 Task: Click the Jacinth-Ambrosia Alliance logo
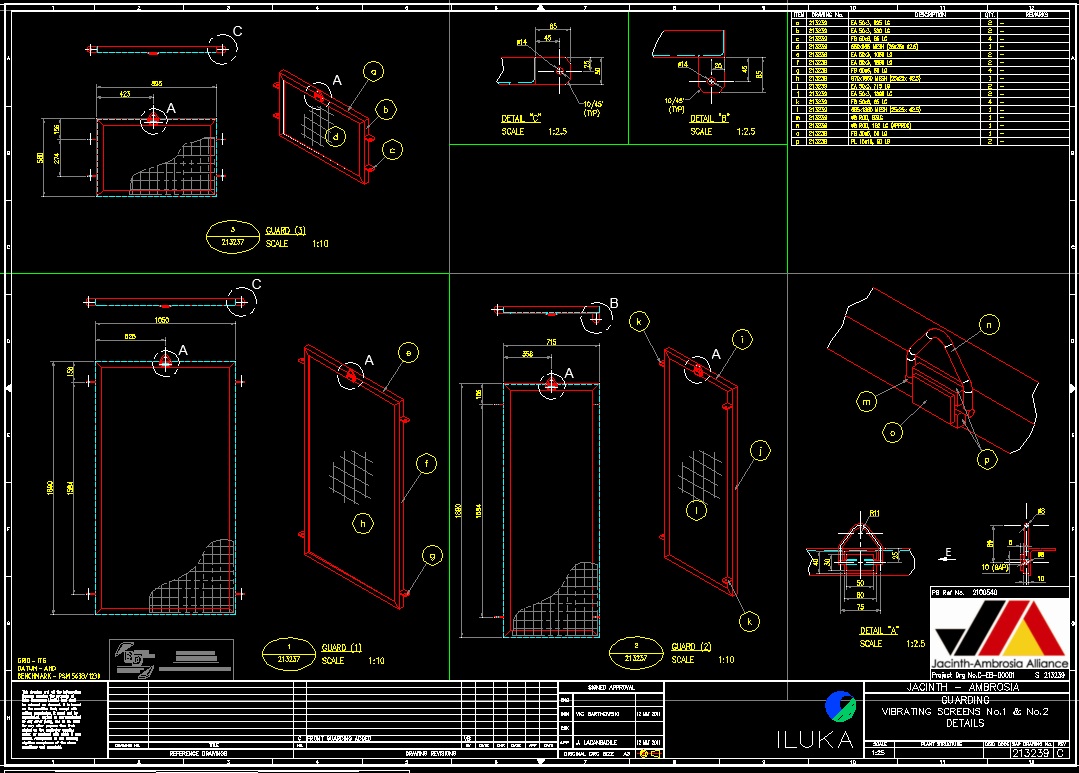coord(1000,635)
